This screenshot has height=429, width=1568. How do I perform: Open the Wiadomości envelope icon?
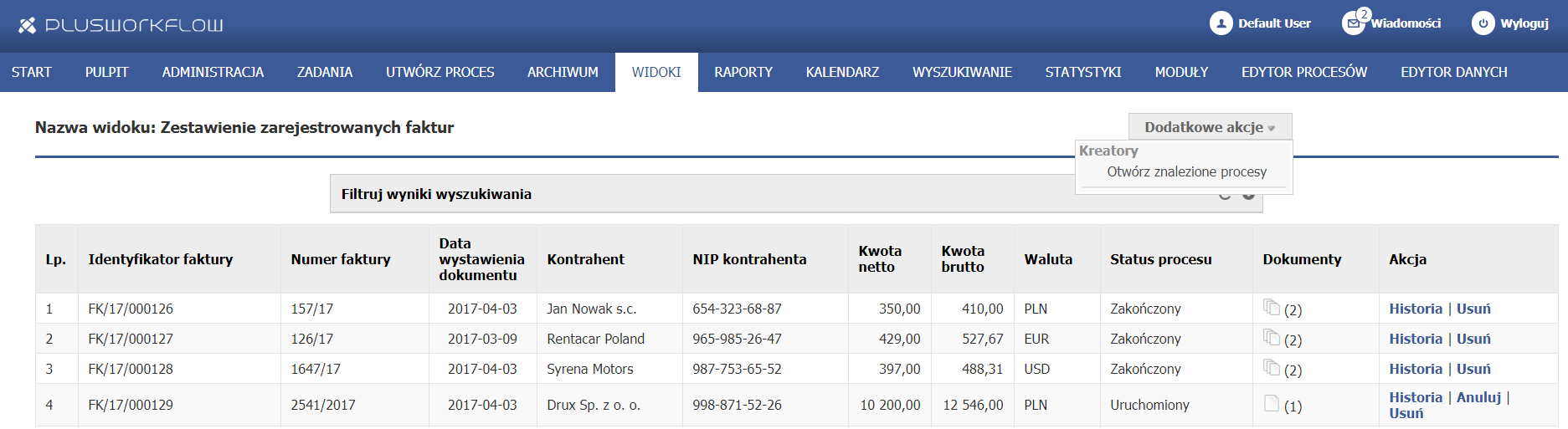(1353, 23)
